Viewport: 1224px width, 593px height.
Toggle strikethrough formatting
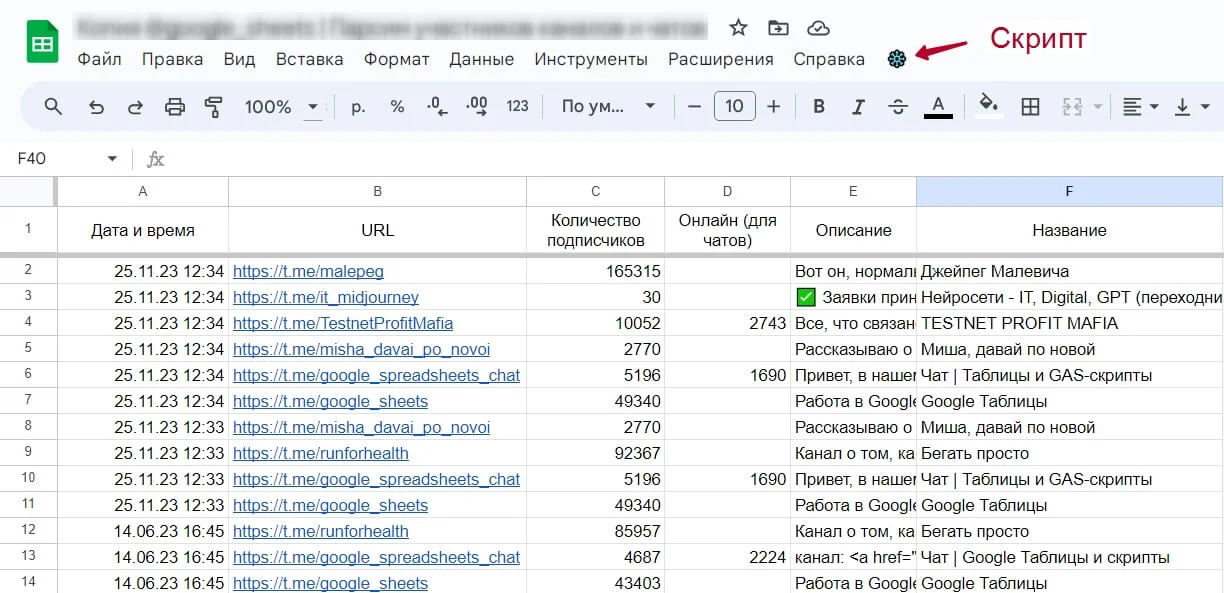[897, 107]
